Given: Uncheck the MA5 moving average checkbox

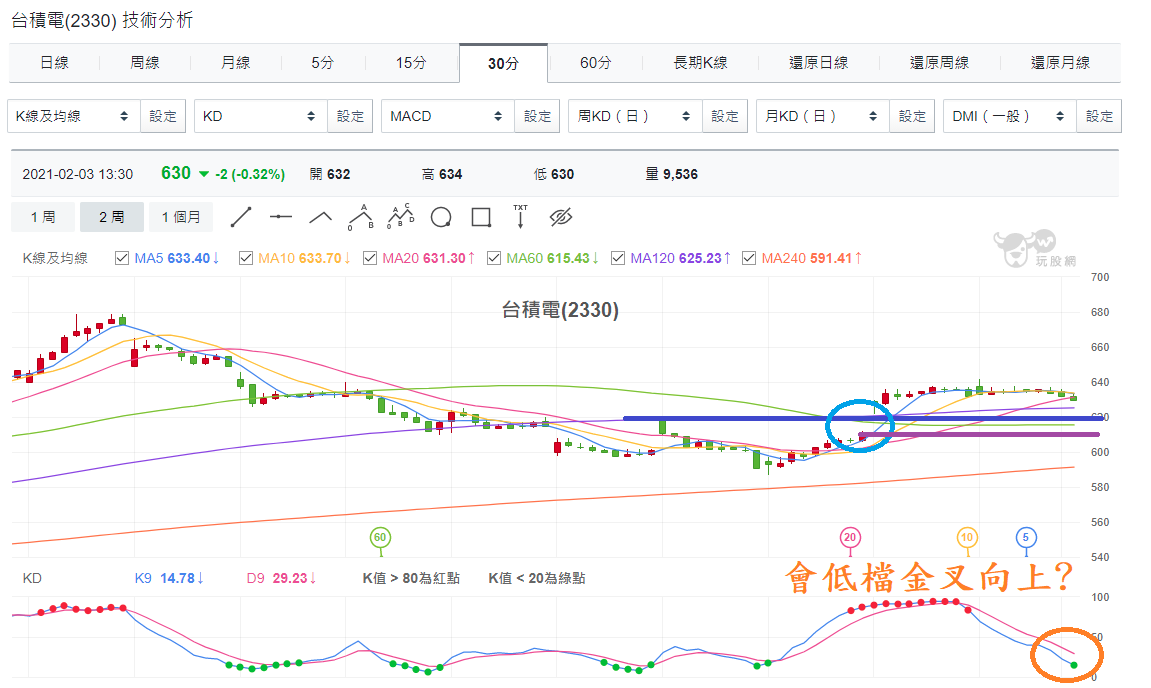Looking at the screenshot, I should tap(122, 258).
